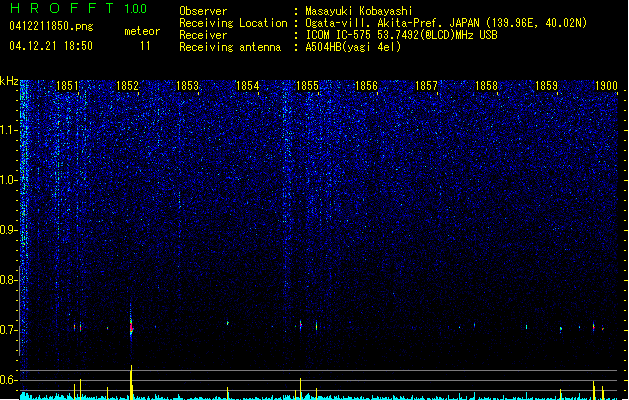Click the observer name Masayuki Kobayashi
The height and width of the screenshot is (400, 629).
click(x=359, y=11)
